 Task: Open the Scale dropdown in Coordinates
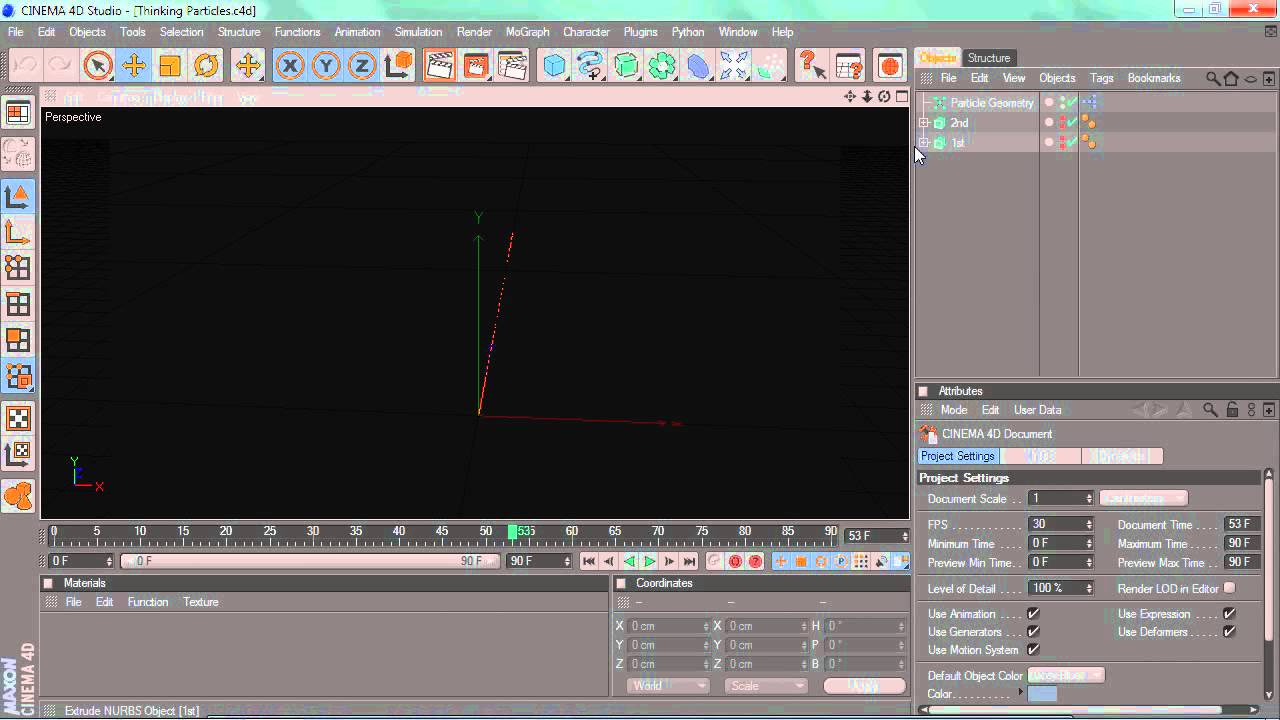[x=766, y=686]
